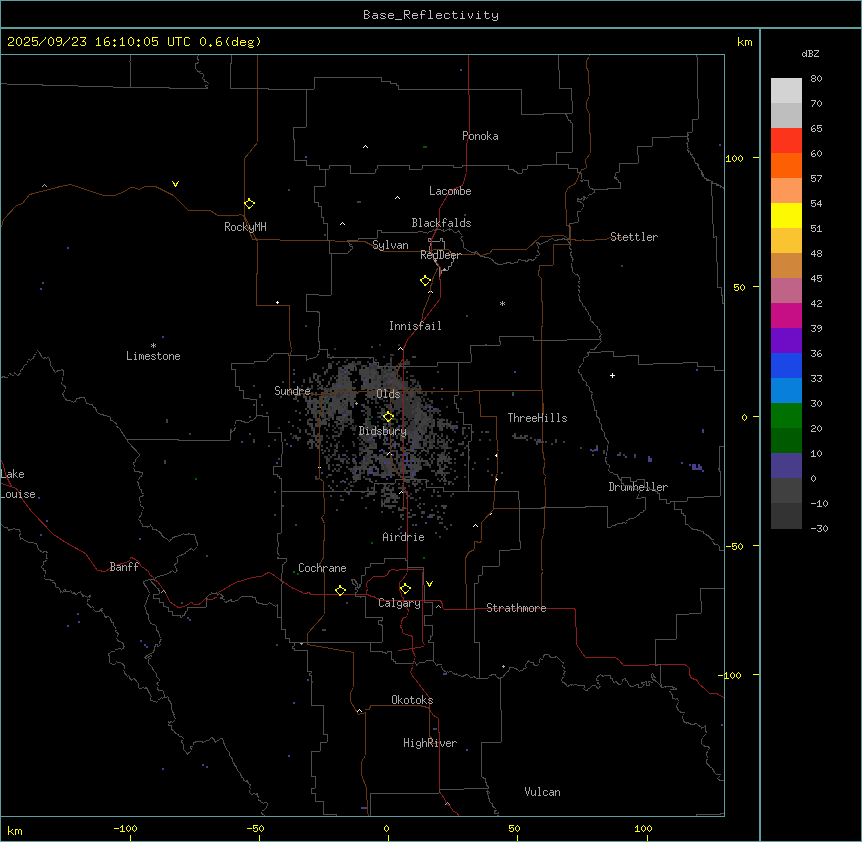Pick the red swatch in the dBZ legend
Image resolution: width=862 pixels, height=842 pixels.
786,140
